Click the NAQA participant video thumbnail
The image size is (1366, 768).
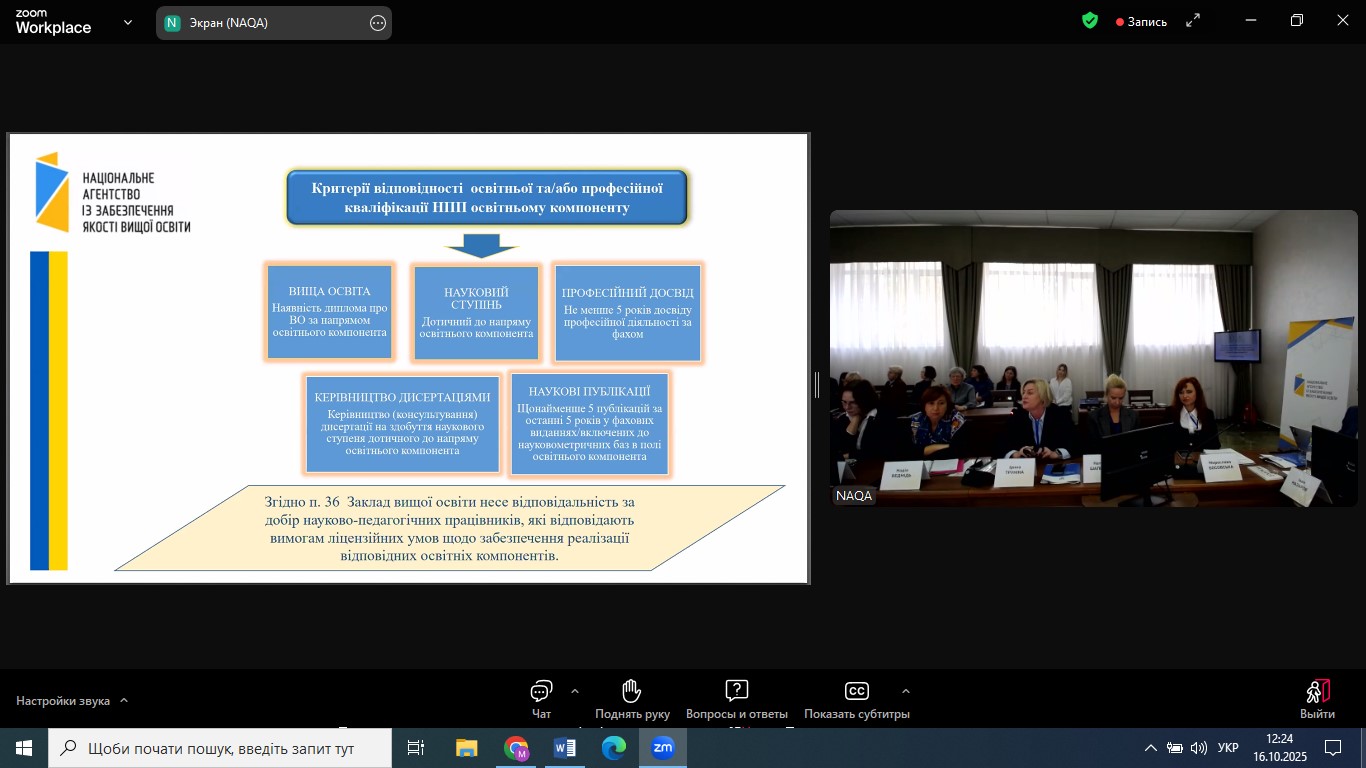(1093, 358)
